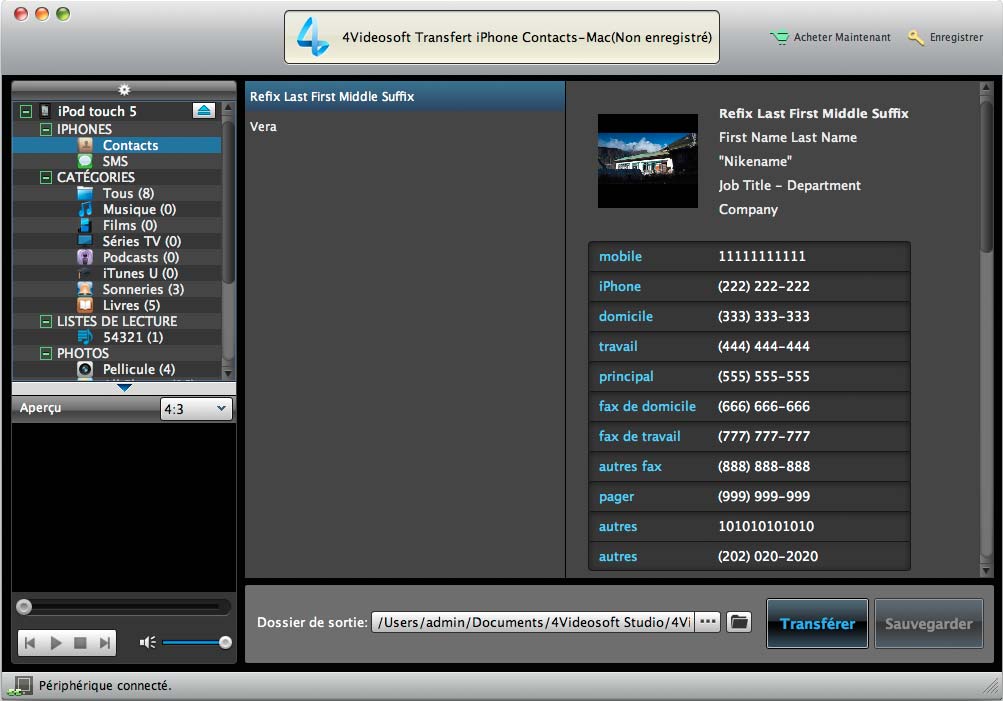Click the browse ellipsis button for output path

click(x=708, y=622)
